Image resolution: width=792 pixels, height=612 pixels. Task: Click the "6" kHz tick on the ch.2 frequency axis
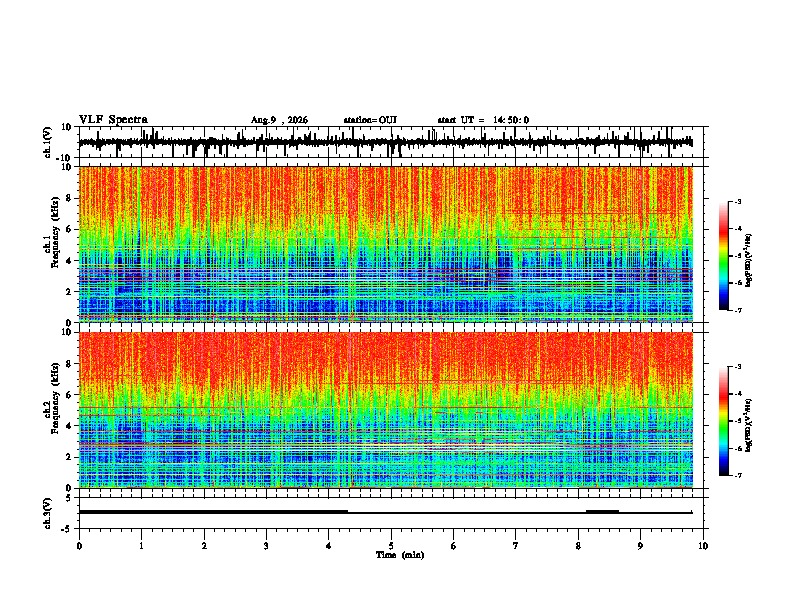tap(70, 395)
